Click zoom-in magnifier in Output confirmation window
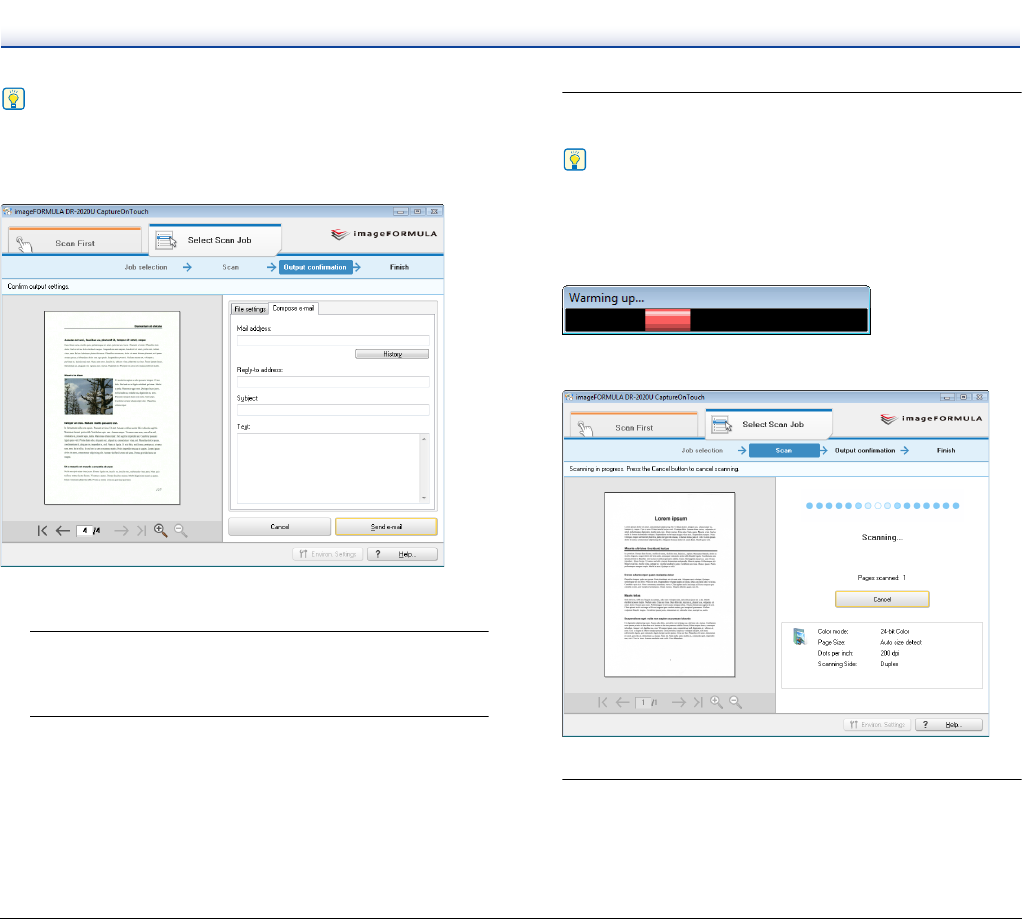Viewport: 1022px width, 919px height. point(160,530)
